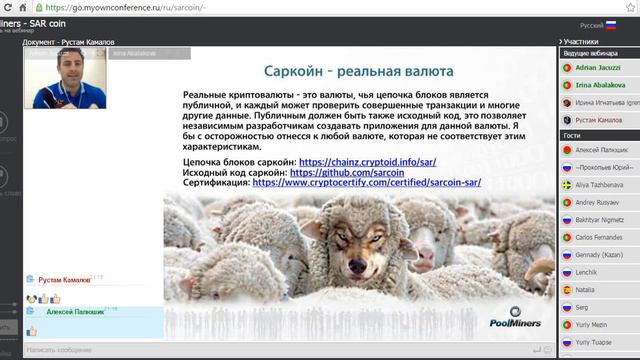Bookmark page with star icon
640x360 pixels.
631,7
